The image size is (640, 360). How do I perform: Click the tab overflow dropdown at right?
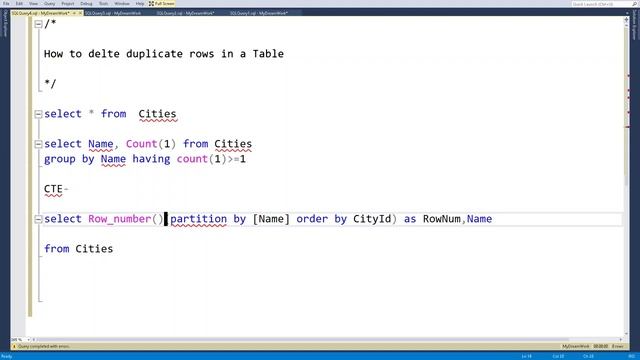point(627,13)
